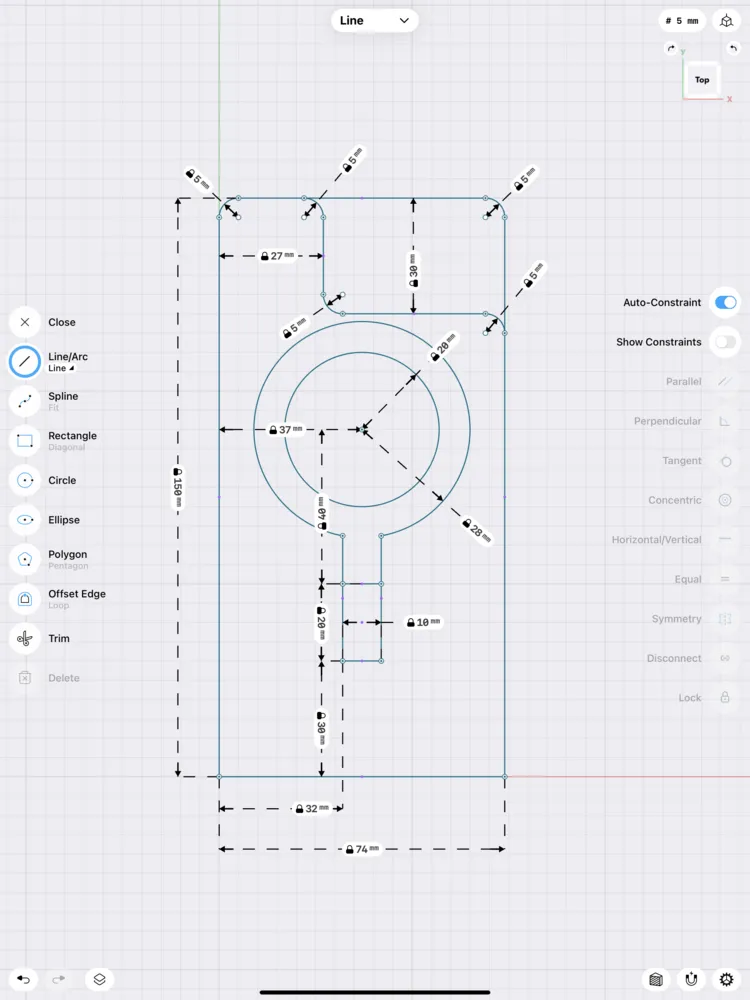Open the settings gear icon
This screenshot has height=1000, width=750.
point(726,979)
